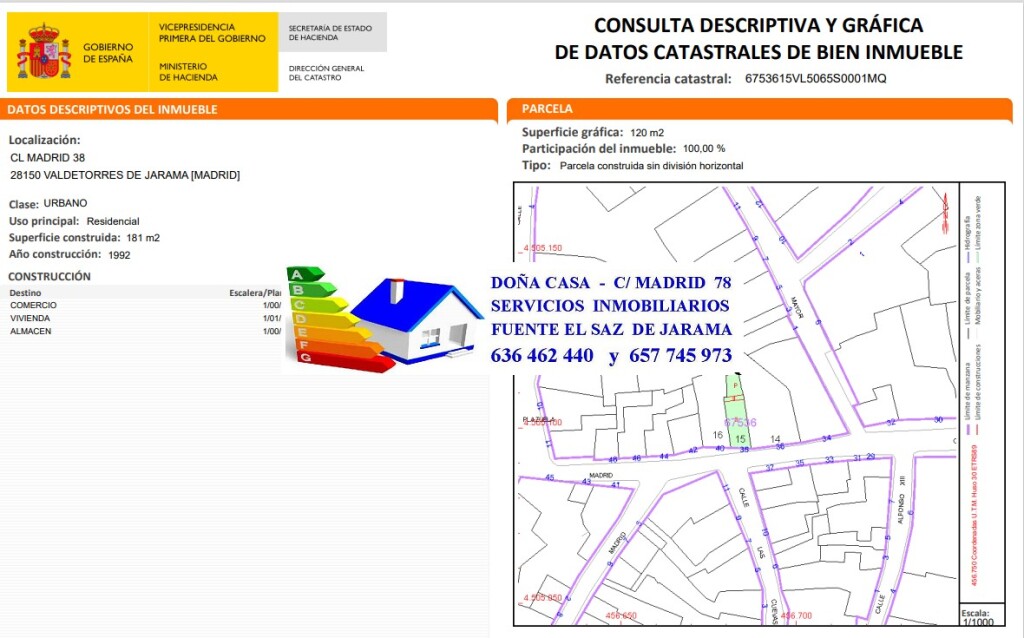
Task: Click the 'Localización:' label
Action: [44, 140]
